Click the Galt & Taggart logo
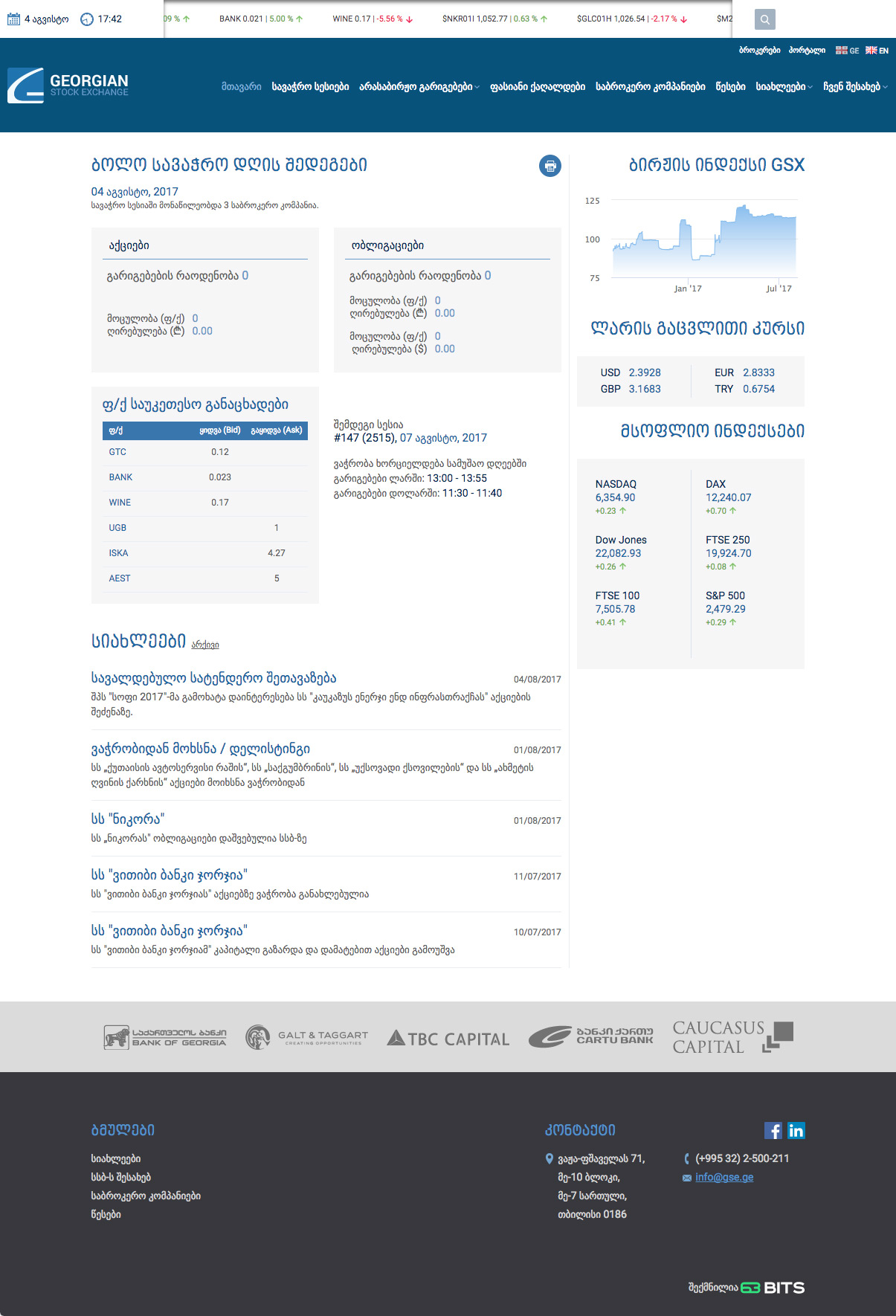This screenshot has width=896, height=1316. [306, 1036]
